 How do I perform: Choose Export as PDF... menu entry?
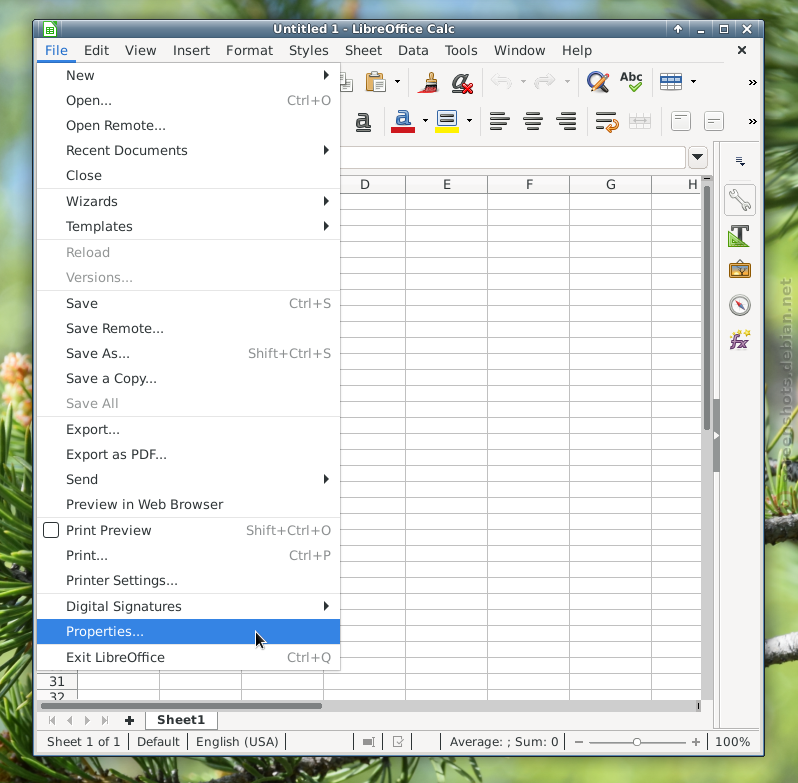pos(188,454)
